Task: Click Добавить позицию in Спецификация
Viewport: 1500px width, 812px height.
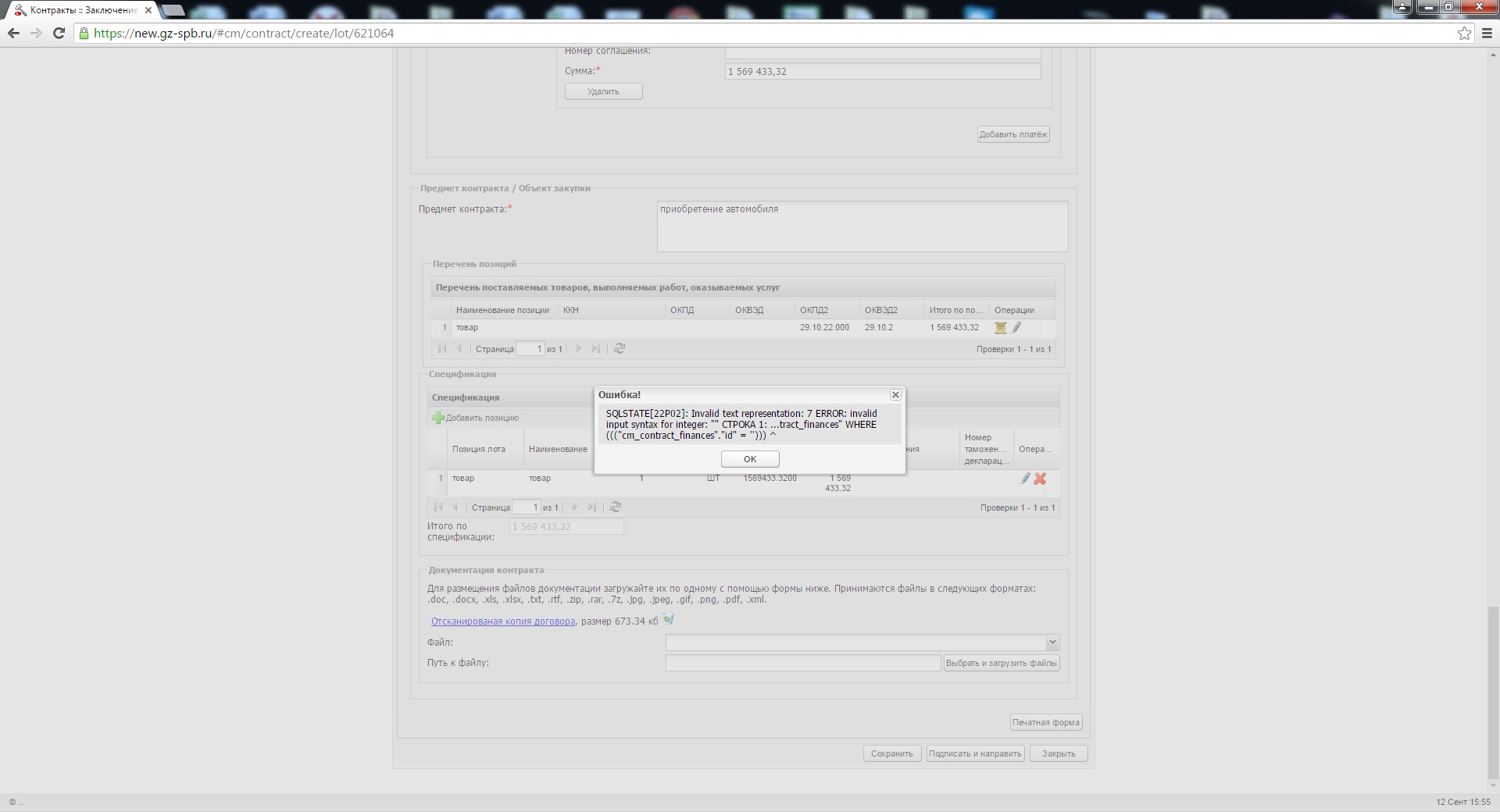Action: (x=476, y=418)
